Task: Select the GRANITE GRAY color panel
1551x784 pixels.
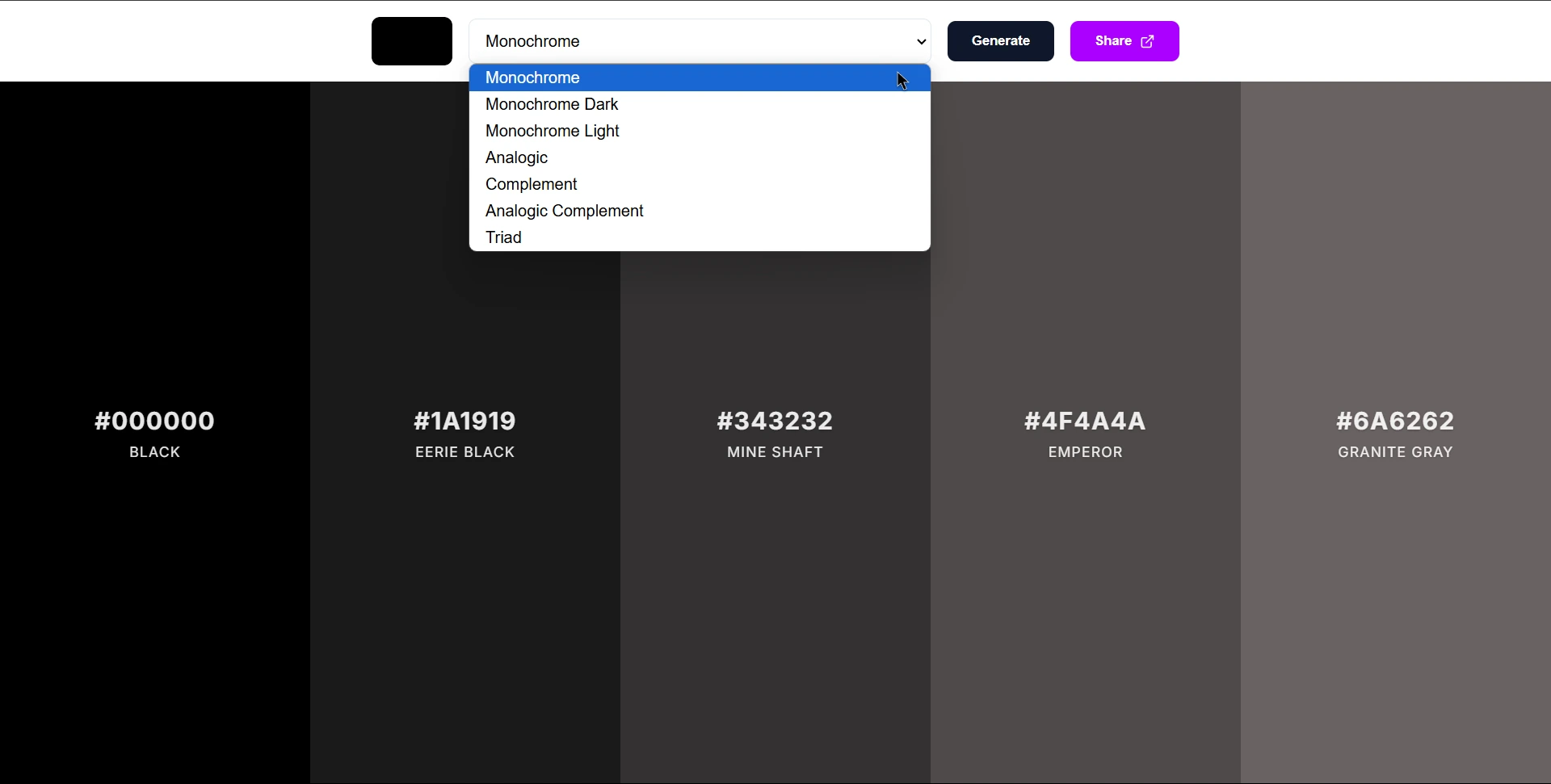Action: click(x=1395, y=606)
